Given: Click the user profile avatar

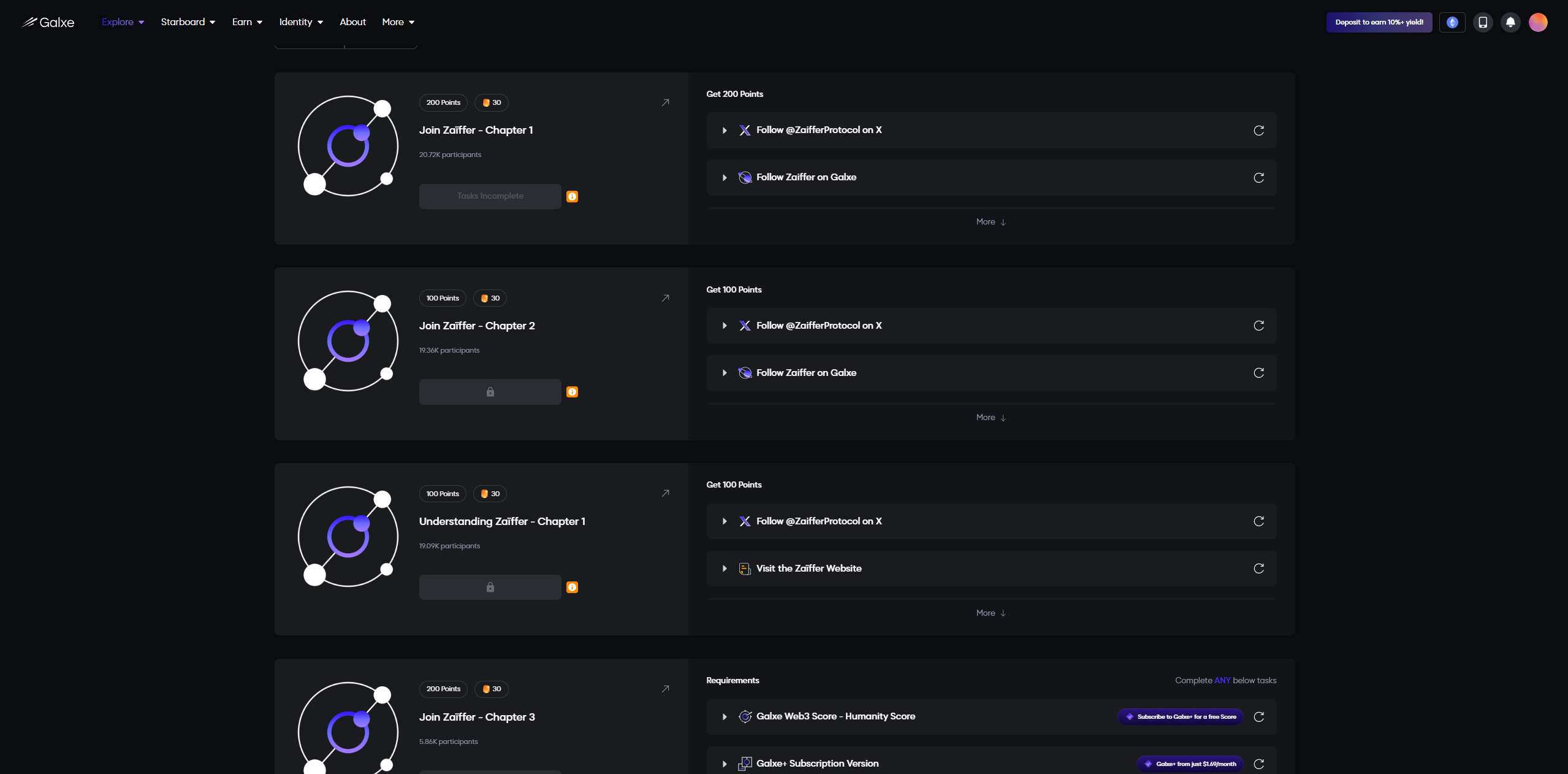Looking at the screenshot, I should [1538, 23].
